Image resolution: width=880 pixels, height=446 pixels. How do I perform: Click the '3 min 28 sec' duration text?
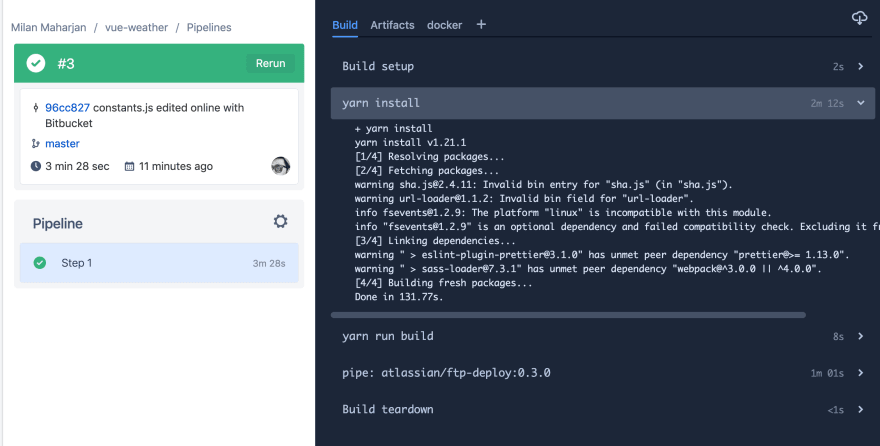(77, 166)
